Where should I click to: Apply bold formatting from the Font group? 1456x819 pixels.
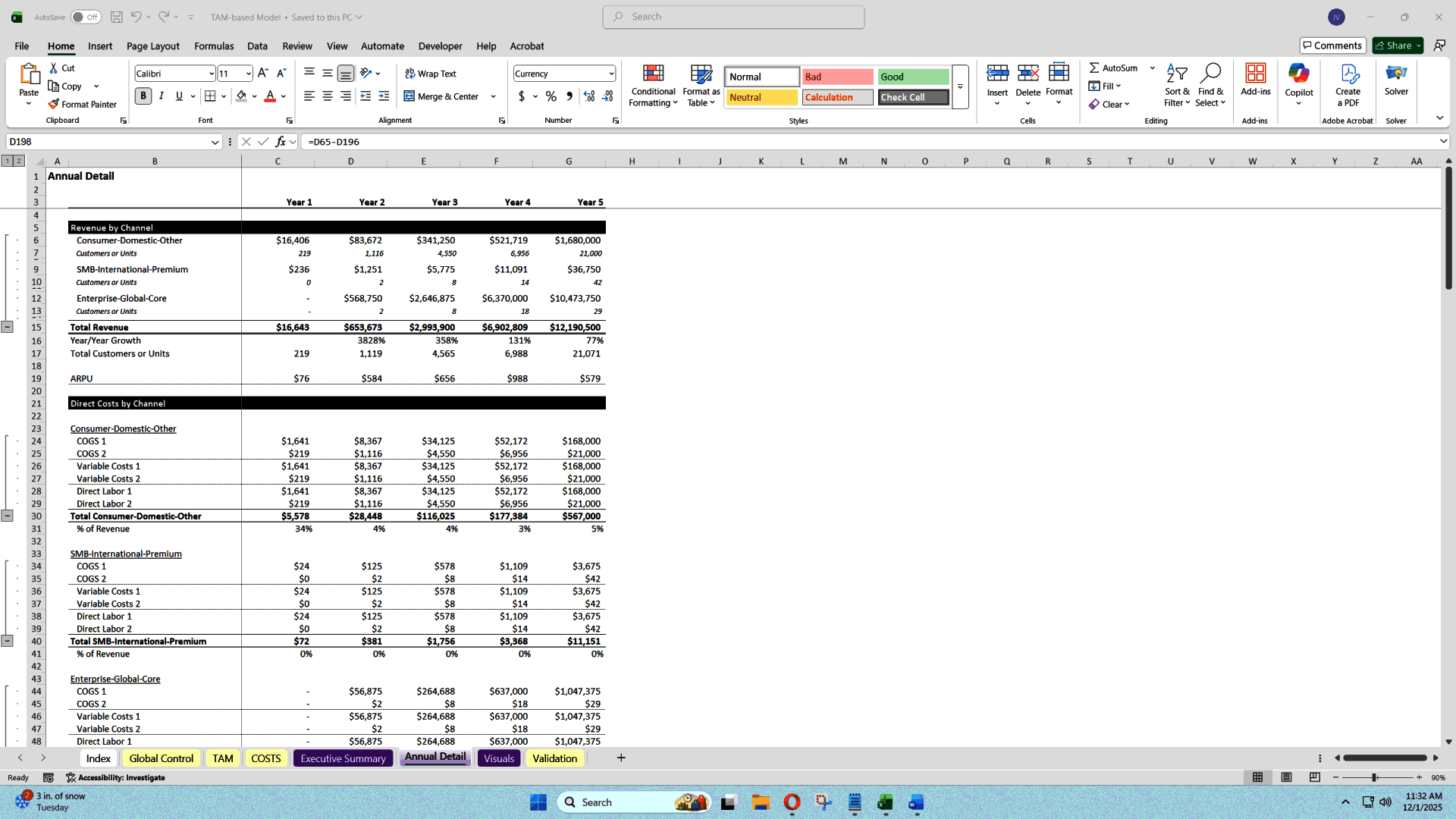pos(143,96)
